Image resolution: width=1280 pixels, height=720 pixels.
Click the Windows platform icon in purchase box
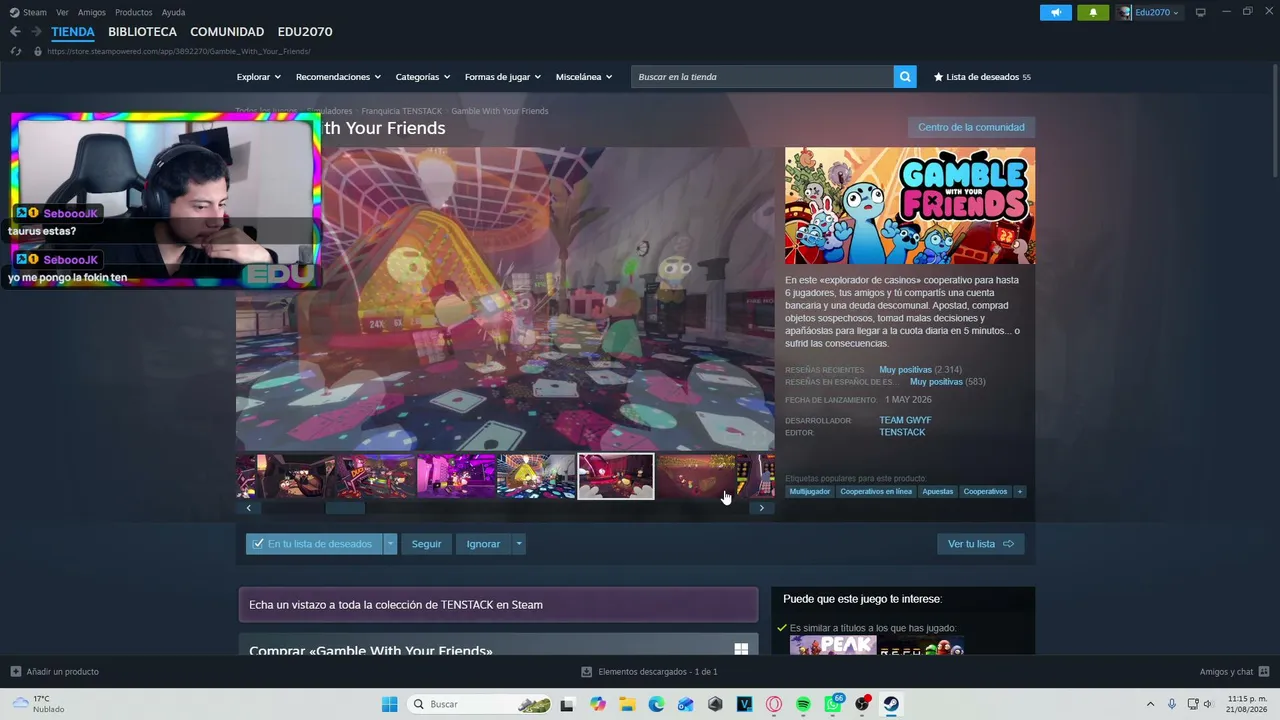point(741,649)
